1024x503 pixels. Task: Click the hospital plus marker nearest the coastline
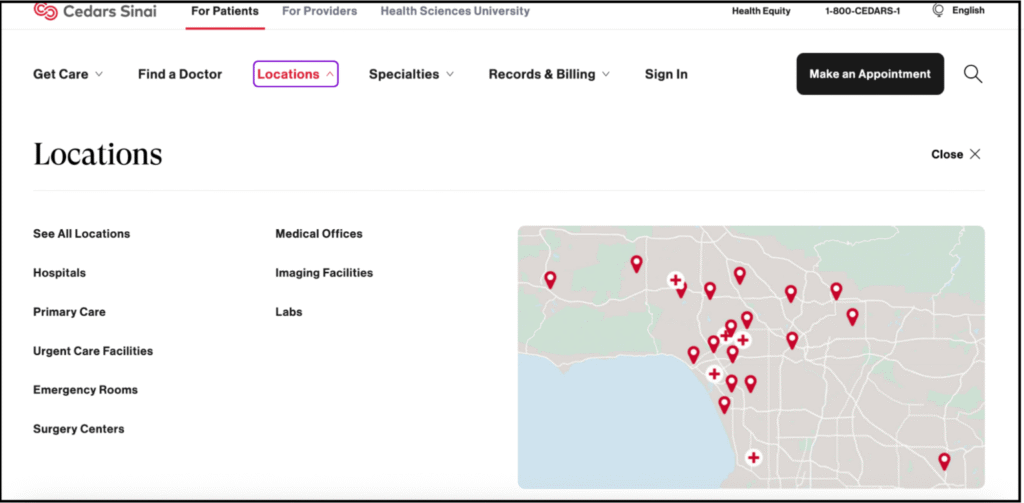click(714, 374)
